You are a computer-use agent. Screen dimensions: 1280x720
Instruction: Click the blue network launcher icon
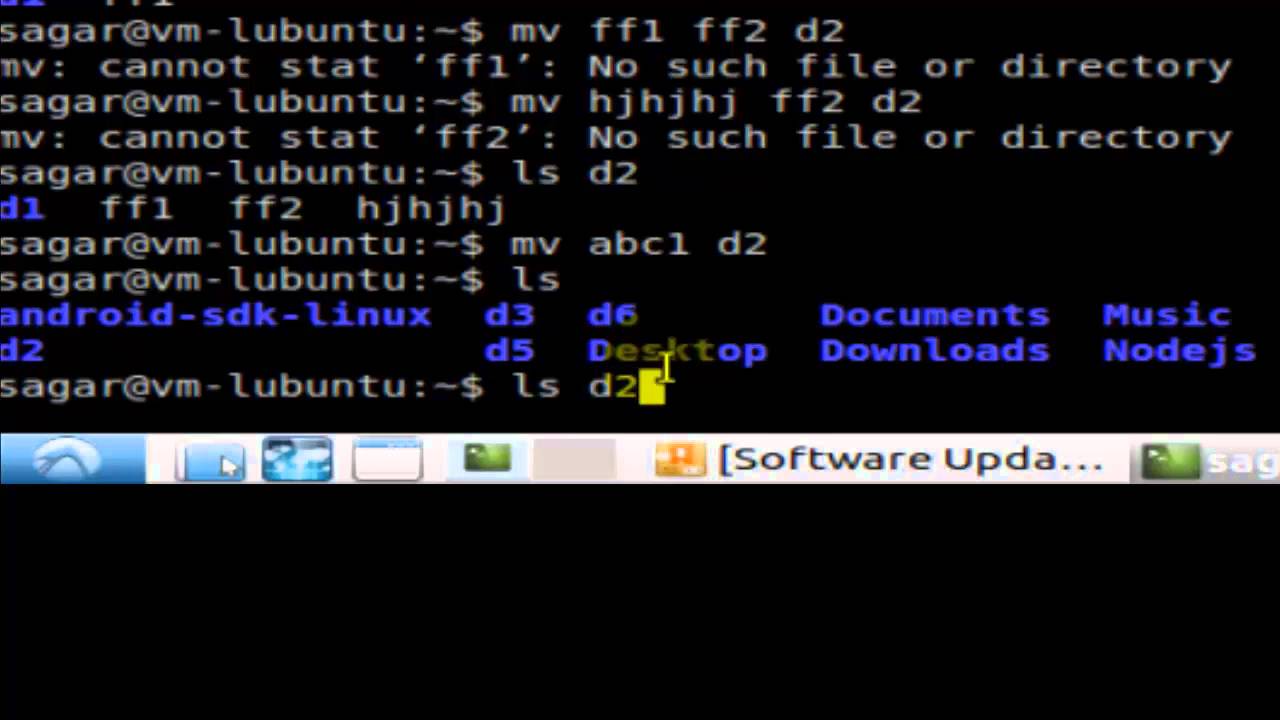pyautogui.click(x=297, y=460)
